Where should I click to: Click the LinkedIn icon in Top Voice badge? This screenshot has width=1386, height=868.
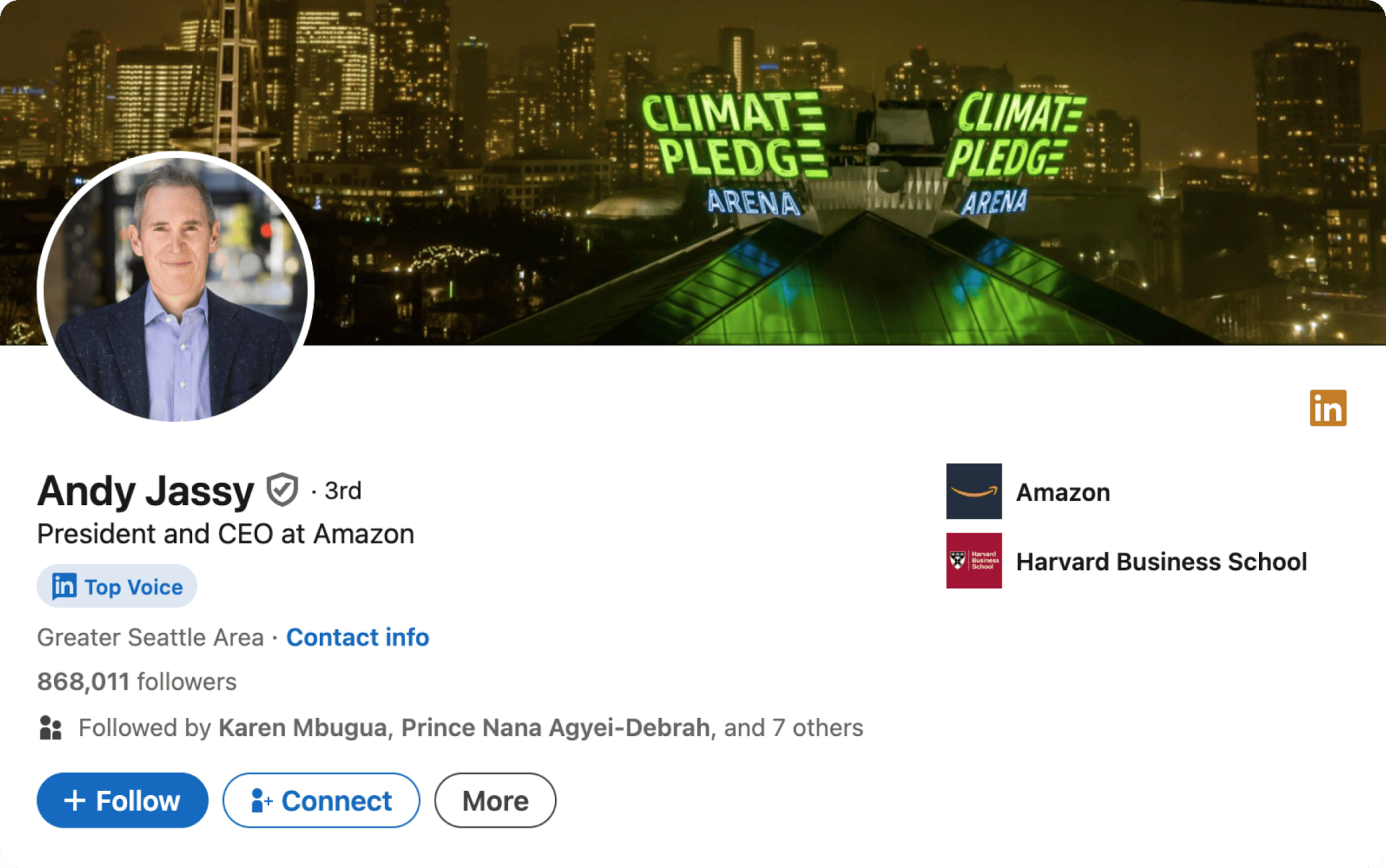pyautogui.click(x=64, y=586)
